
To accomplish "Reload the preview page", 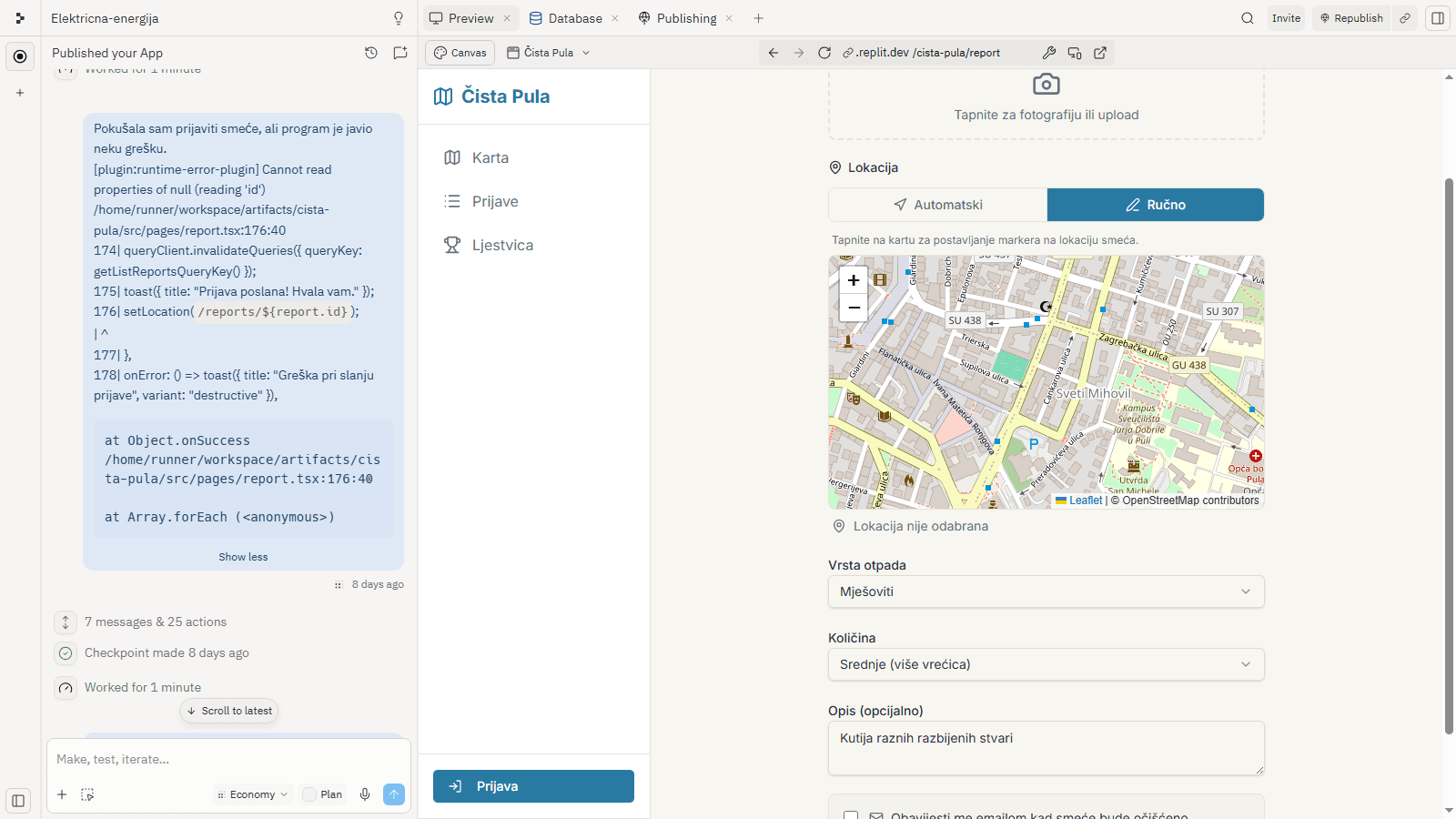I will tap(824, 53).
